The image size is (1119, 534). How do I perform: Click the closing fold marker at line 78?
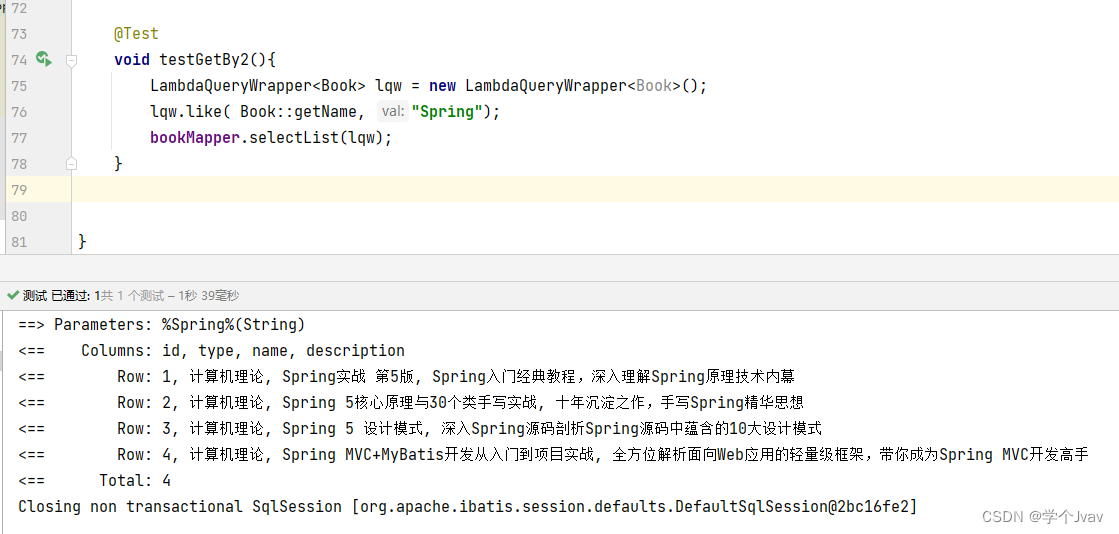click(71, 163)
